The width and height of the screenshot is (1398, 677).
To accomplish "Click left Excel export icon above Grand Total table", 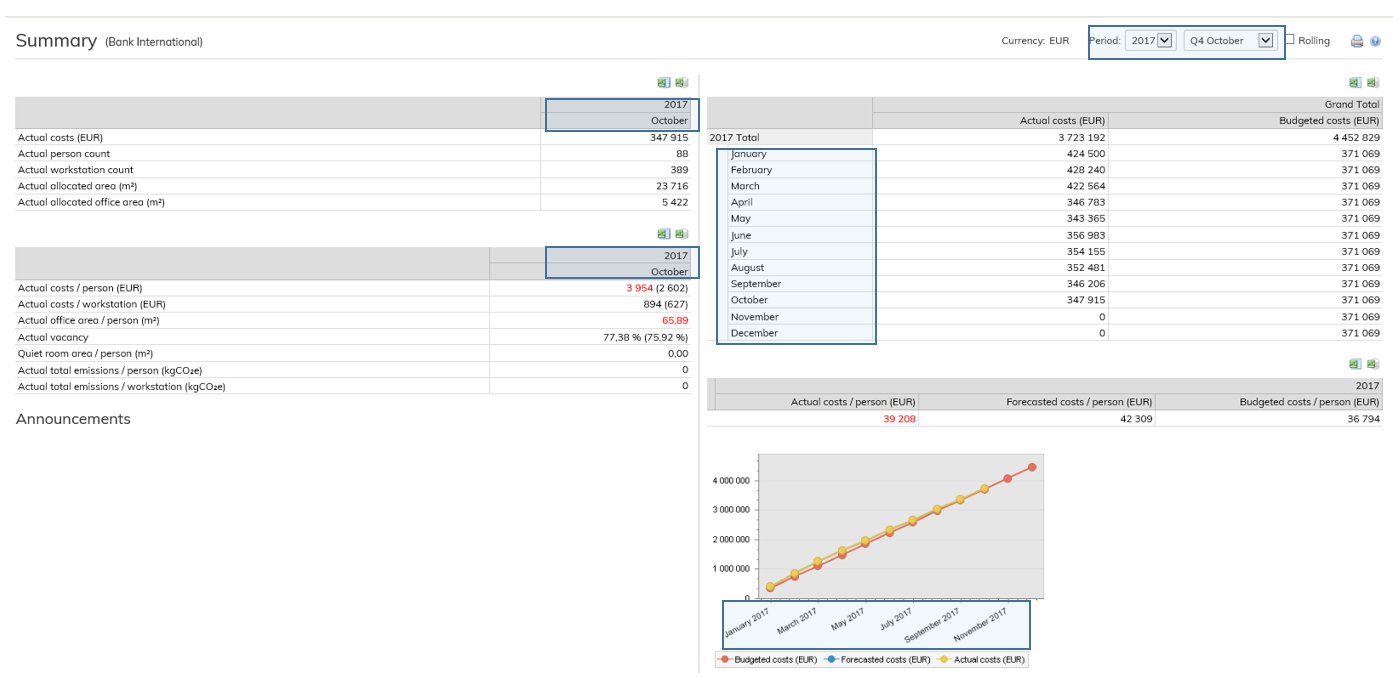I will click(1355, 83).
